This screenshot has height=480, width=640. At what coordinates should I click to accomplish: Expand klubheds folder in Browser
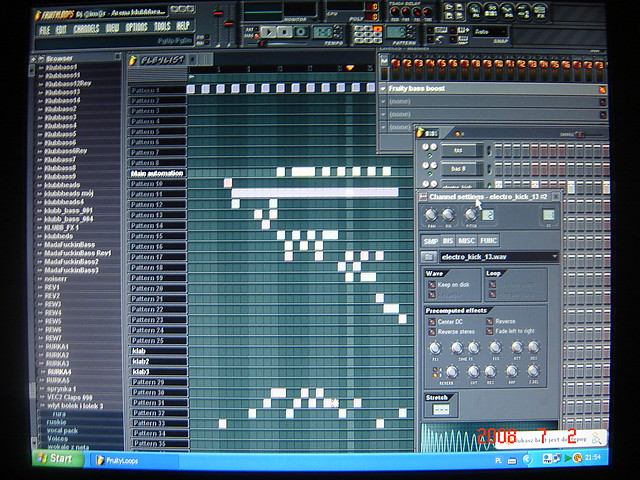coord(40,236)
